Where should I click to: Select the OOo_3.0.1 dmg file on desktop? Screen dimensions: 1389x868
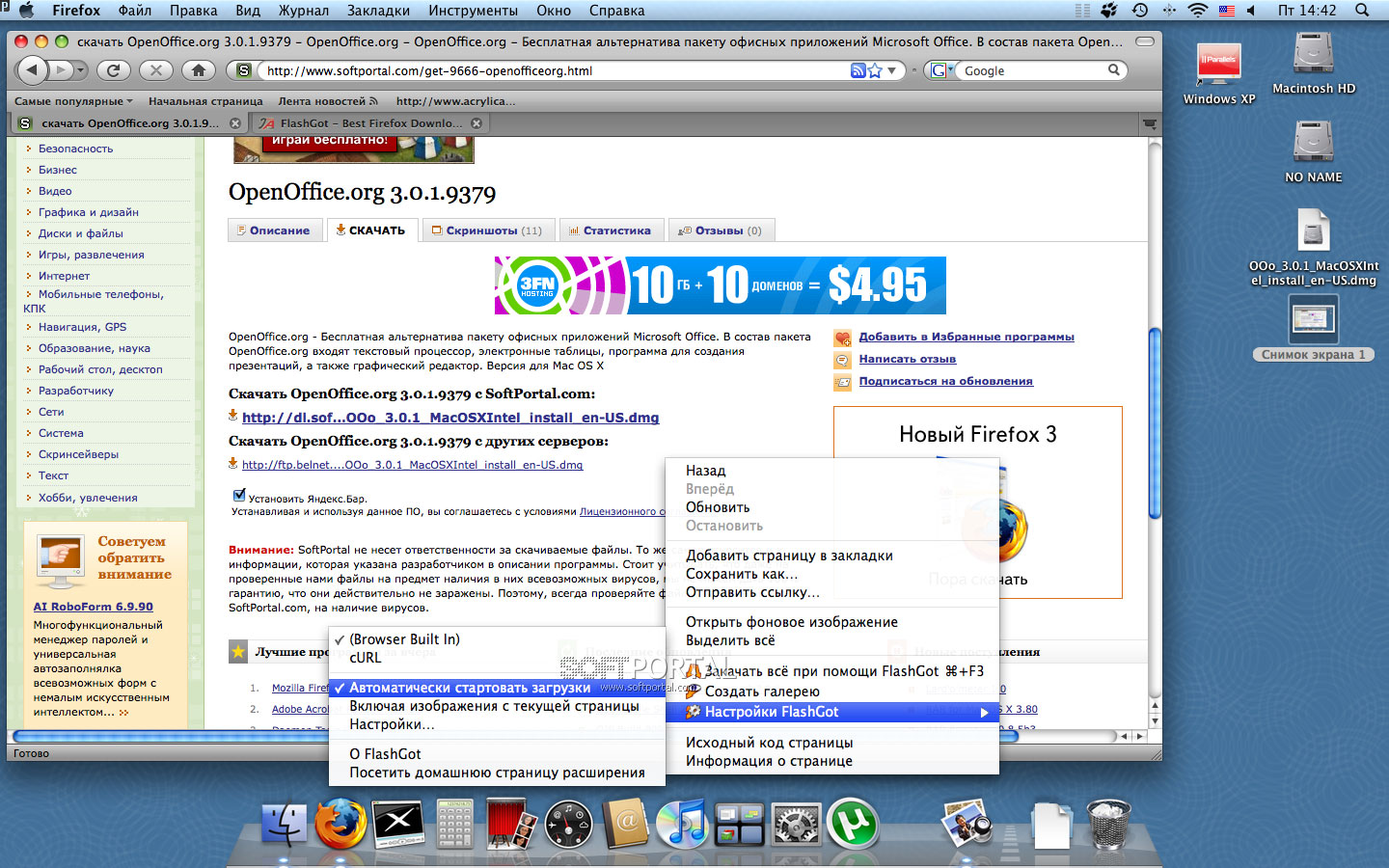(x=1313, y=247)
